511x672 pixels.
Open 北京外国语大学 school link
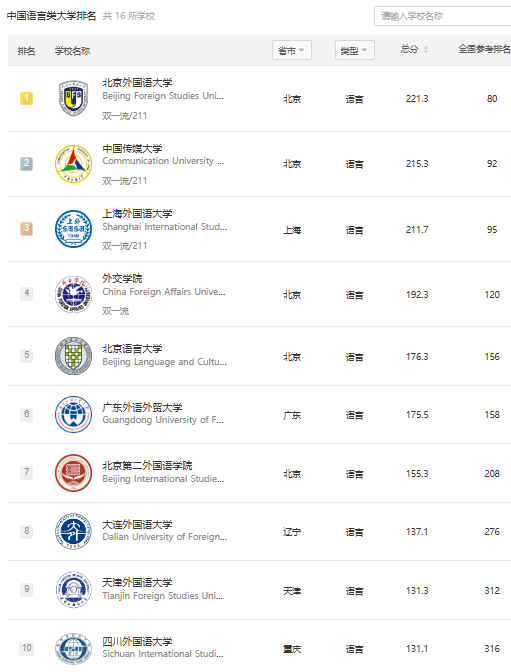pos(137,82)
